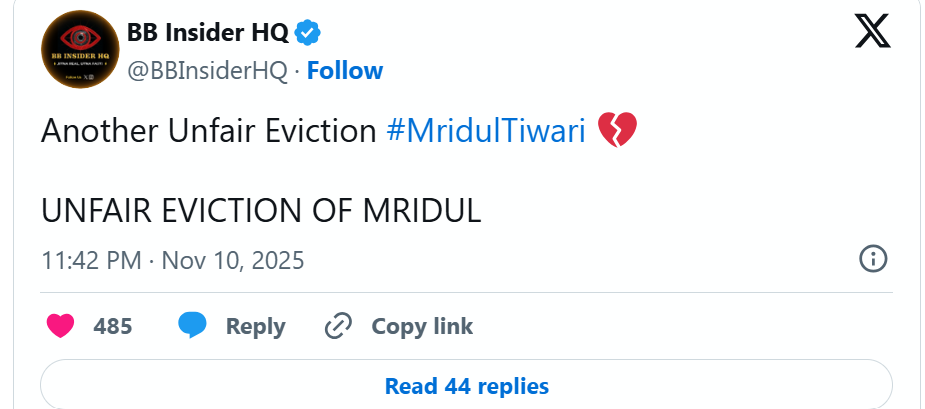The height and width of the screenshot is (409, 925).
Task: Open the #MridulTiwari hashtag
Action: 486,131
